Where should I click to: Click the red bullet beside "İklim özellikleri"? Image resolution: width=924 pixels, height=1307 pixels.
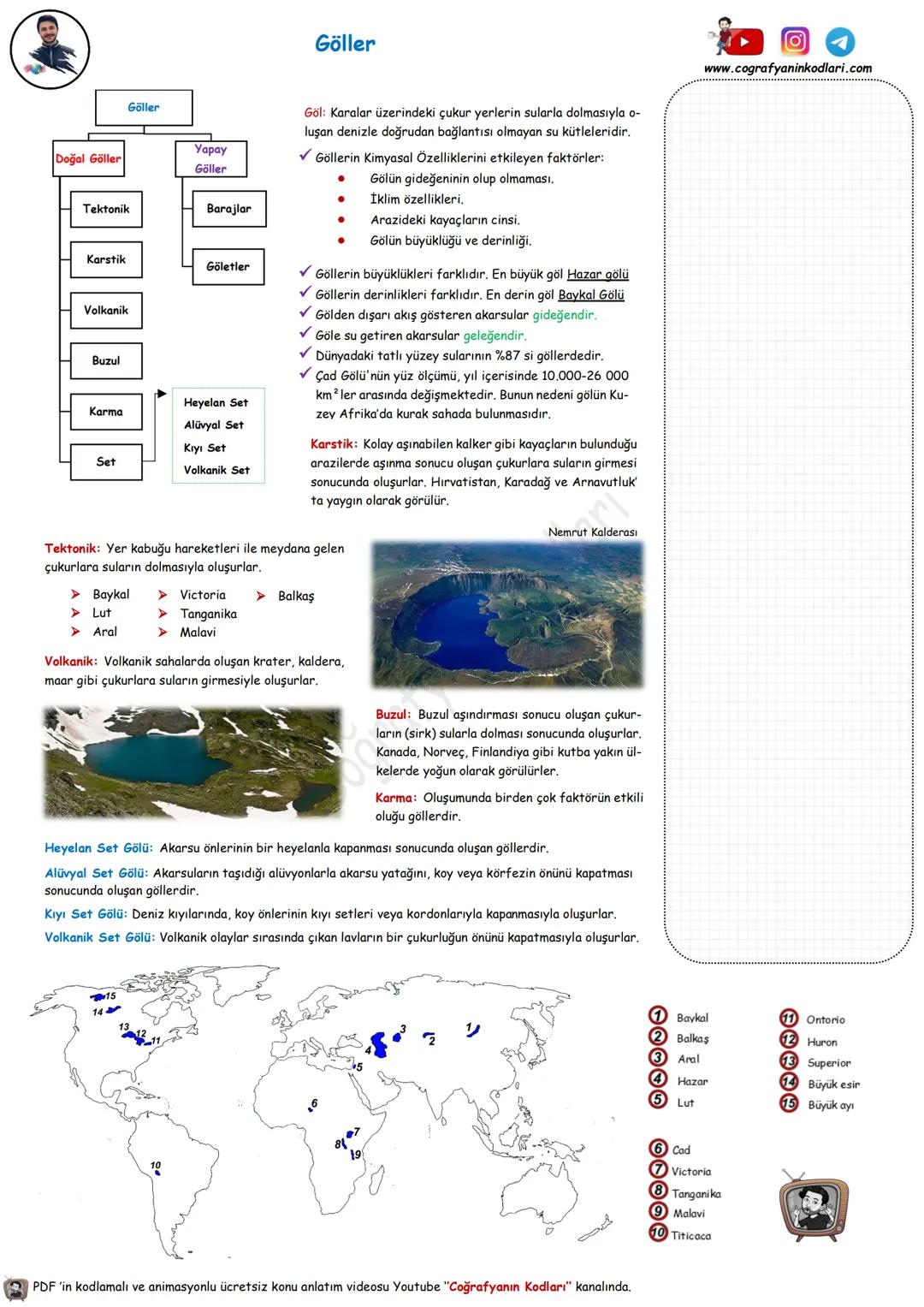(x=341, y=199)
